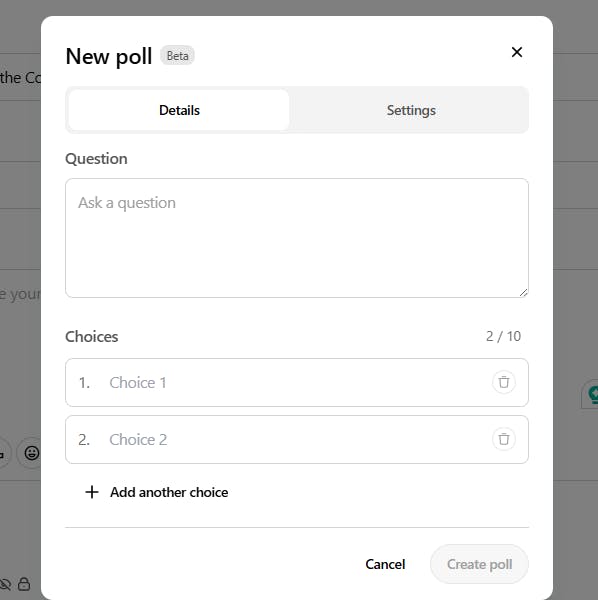Click into the Choice 2 field

(x=297, y=439)
